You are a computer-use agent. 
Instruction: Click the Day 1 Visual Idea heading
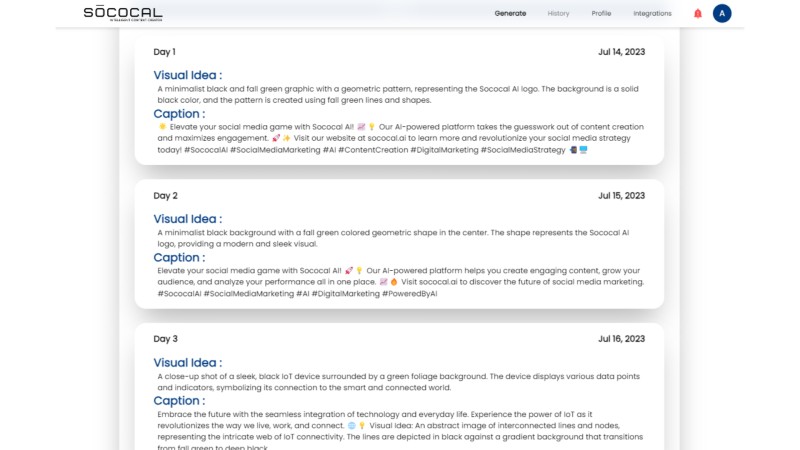point(188,75)
